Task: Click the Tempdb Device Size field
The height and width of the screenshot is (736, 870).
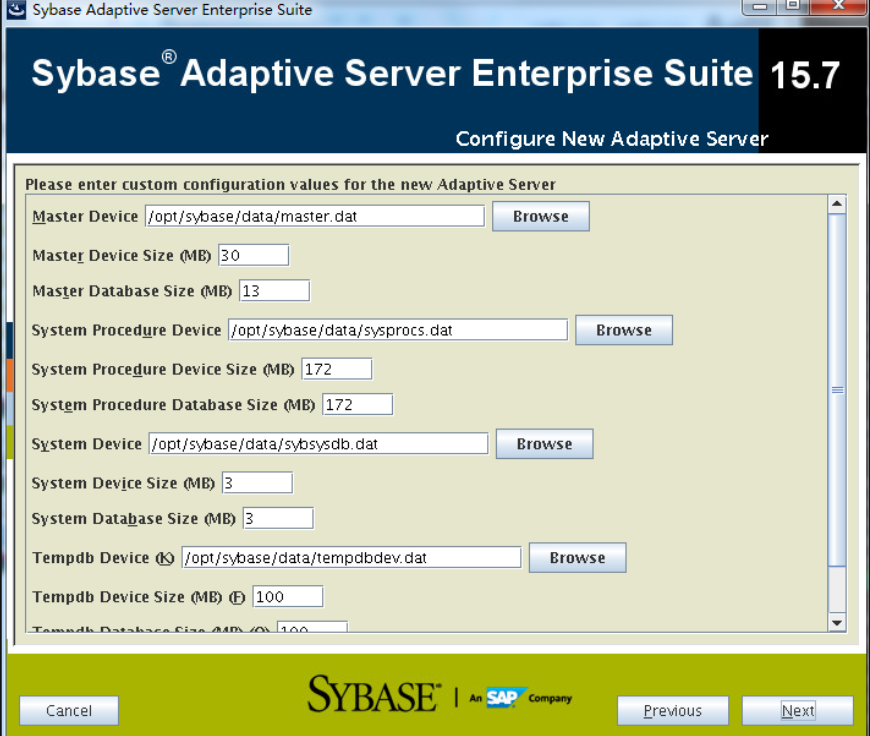Action: [x=288, y=597]
